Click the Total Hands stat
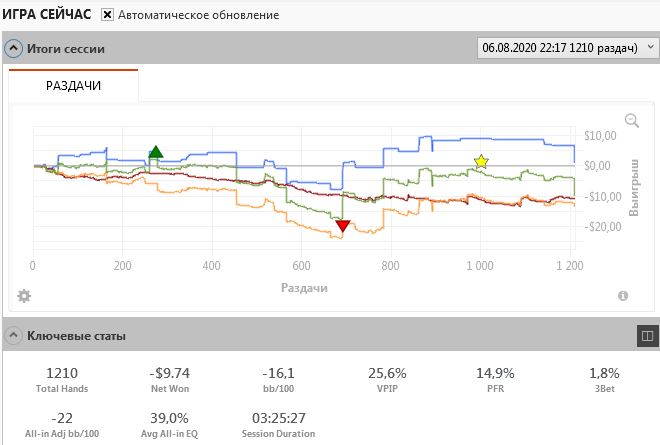The height and width of the screenshot is (445, 660). pos(62,379)
